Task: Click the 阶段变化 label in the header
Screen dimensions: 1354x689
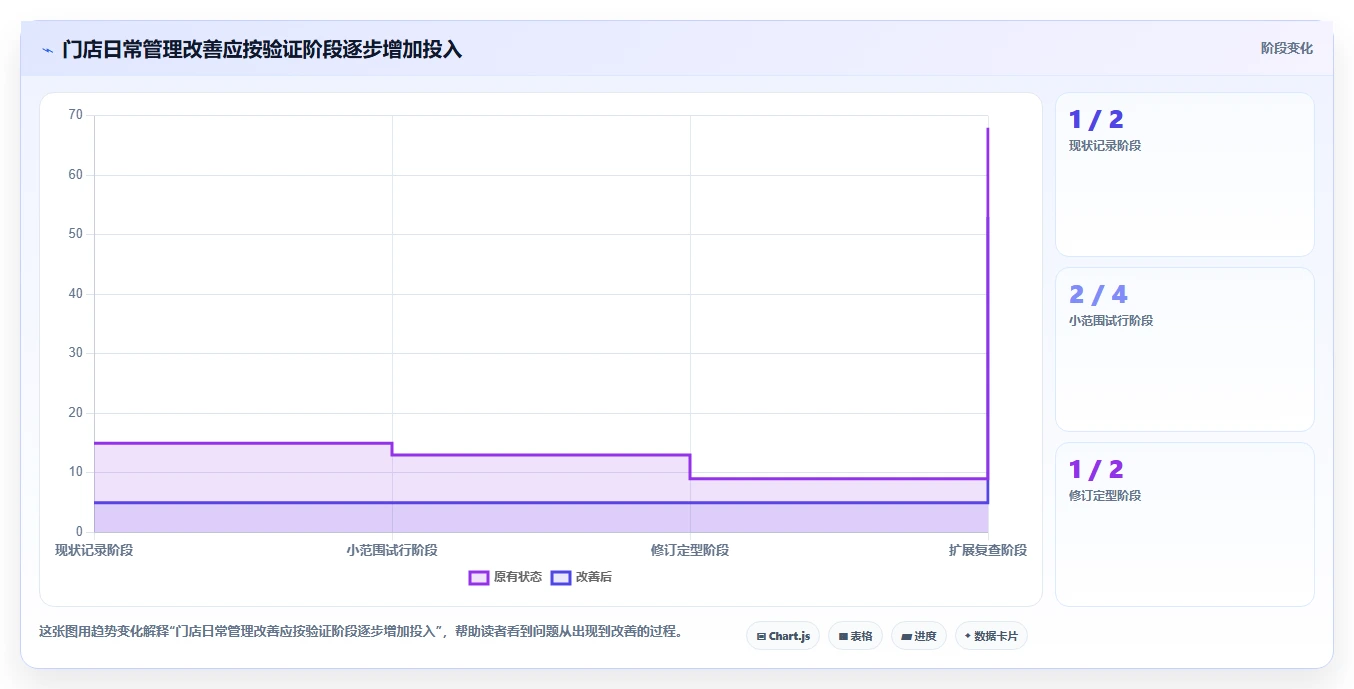Action: click(1286, 48)
